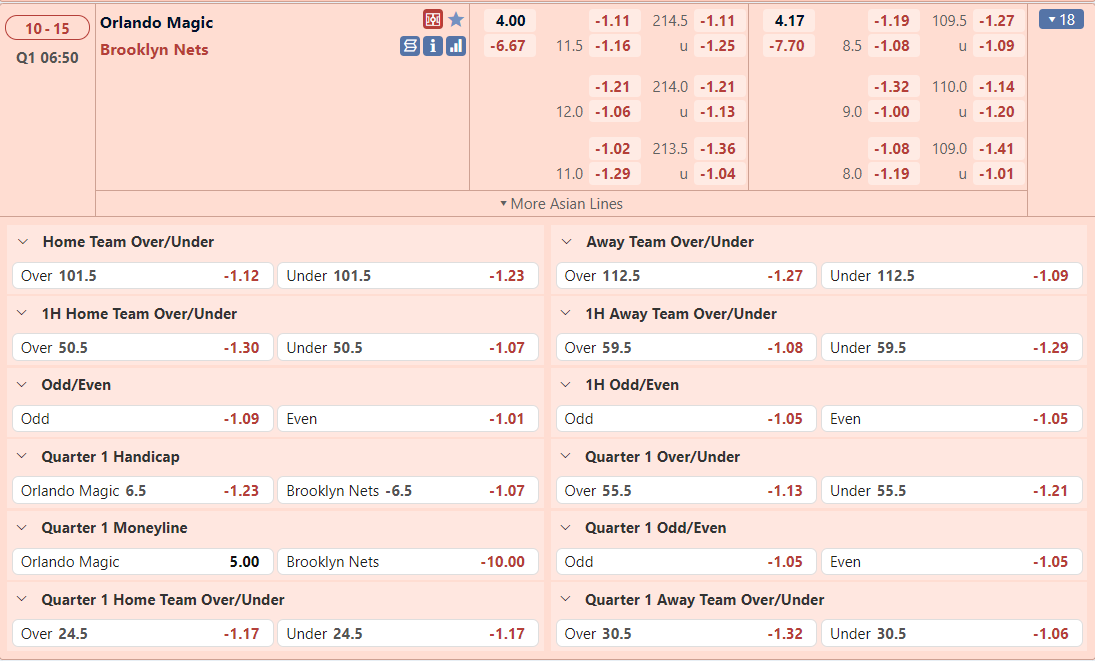Pick Even in Quarter 1 Odd/Even
1095x661 pixels.
click(952, 562)
